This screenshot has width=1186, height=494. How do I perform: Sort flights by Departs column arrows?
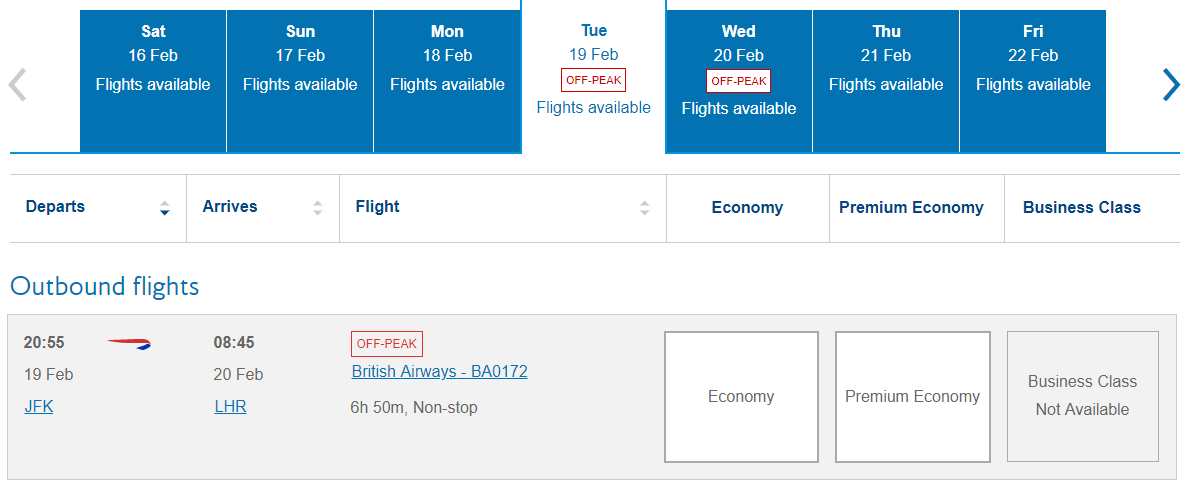coord(165,208)
